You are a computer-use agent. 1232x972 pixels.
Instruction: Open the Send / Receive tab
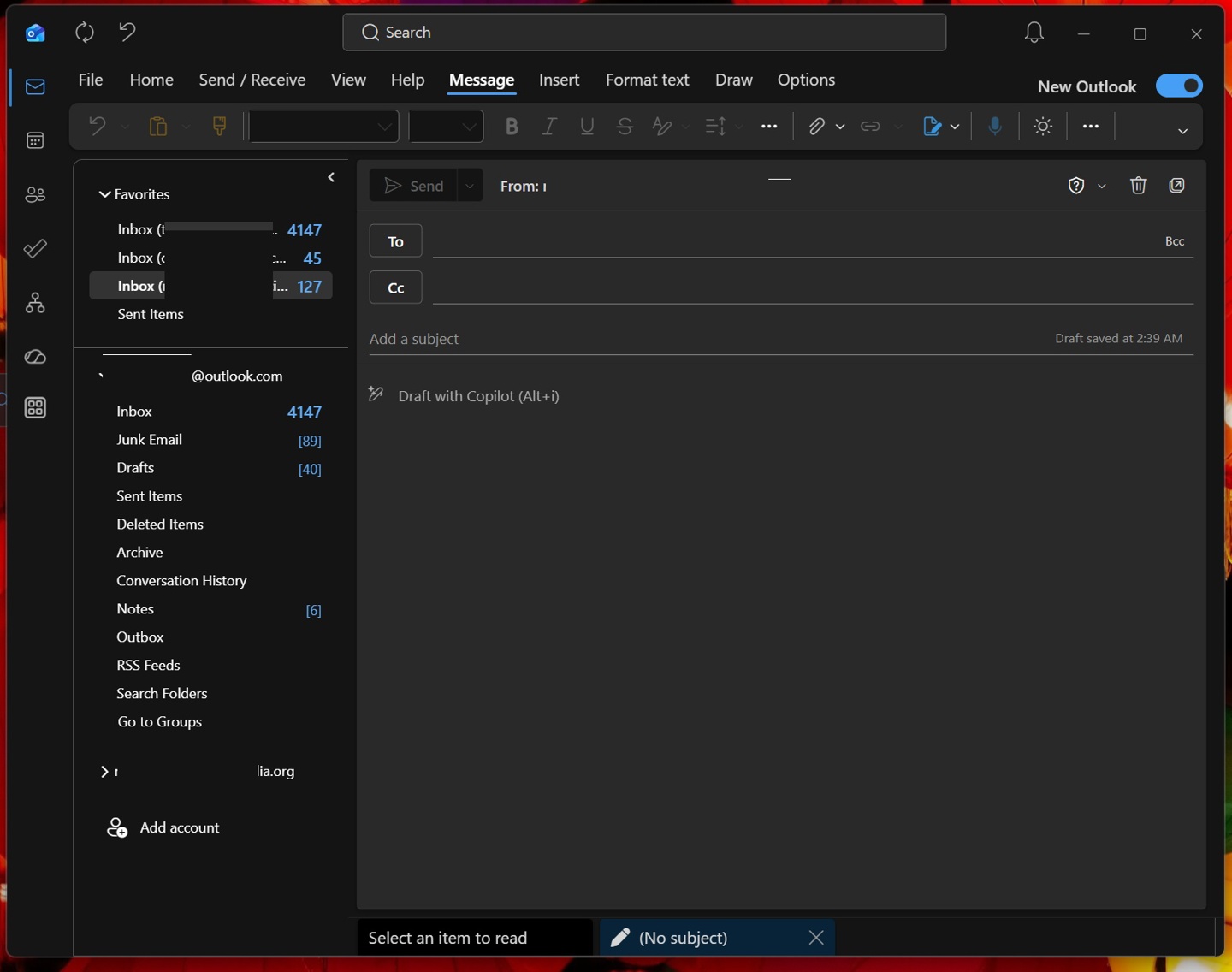pos(252,80)
